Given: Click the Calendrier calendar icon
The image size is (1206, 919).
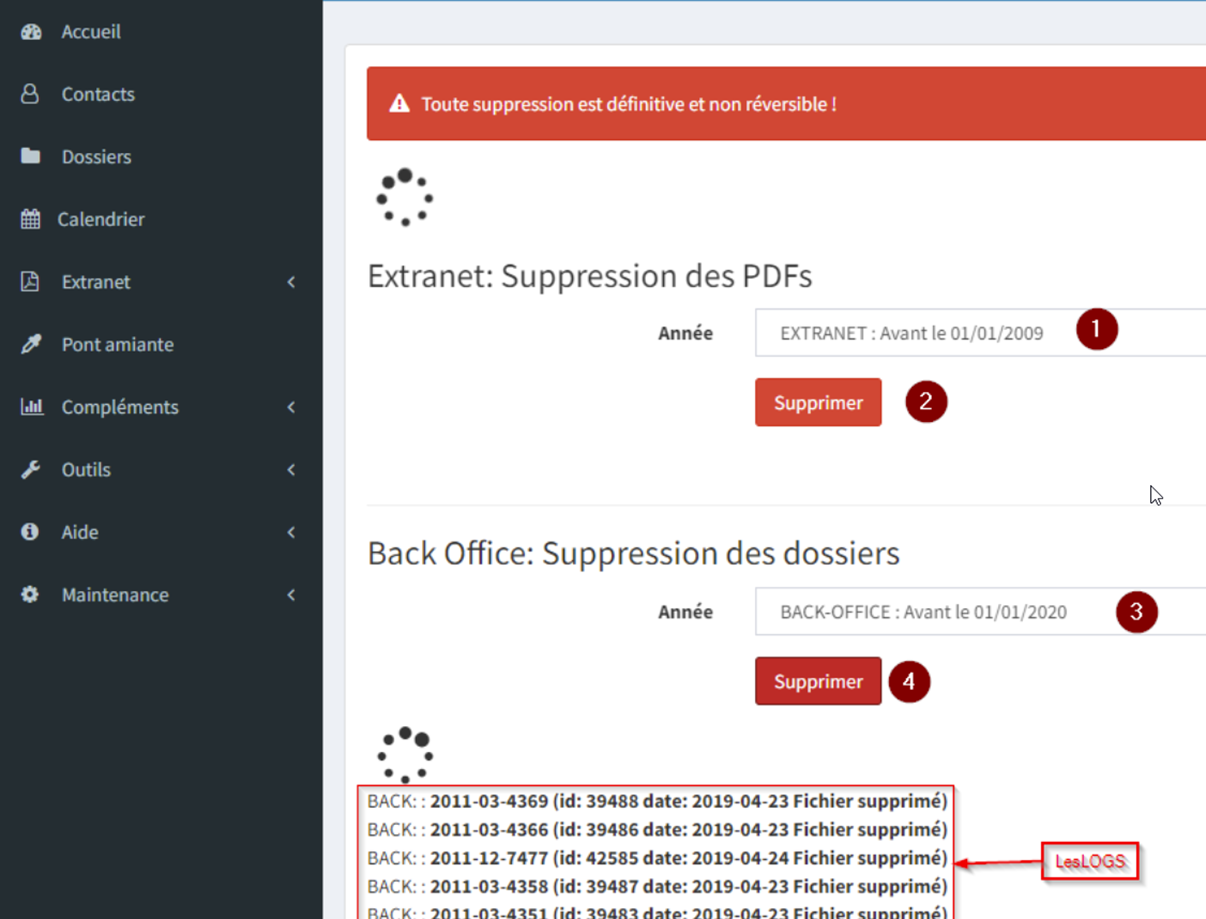Looking at the screenshot, I should coord(31,219).
